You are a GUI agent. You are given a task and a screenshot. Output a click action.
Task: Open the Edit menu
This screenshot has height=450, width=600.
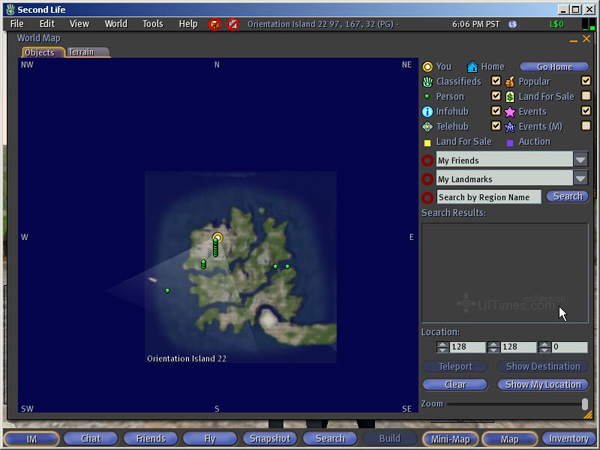point(47,24)
